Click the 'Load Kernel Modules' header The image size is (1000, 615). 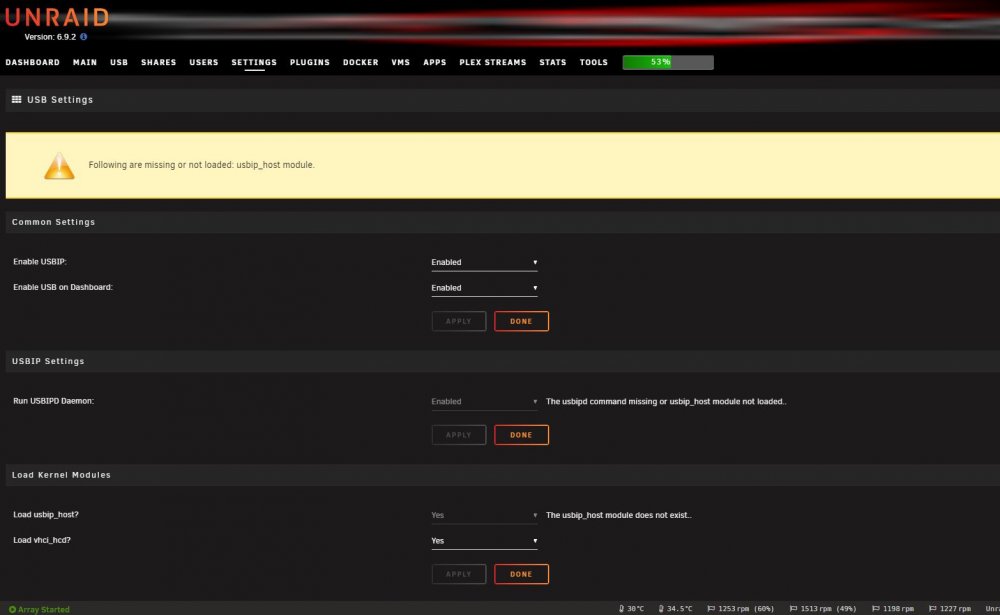pyautogui.click(x=61, y=475)
